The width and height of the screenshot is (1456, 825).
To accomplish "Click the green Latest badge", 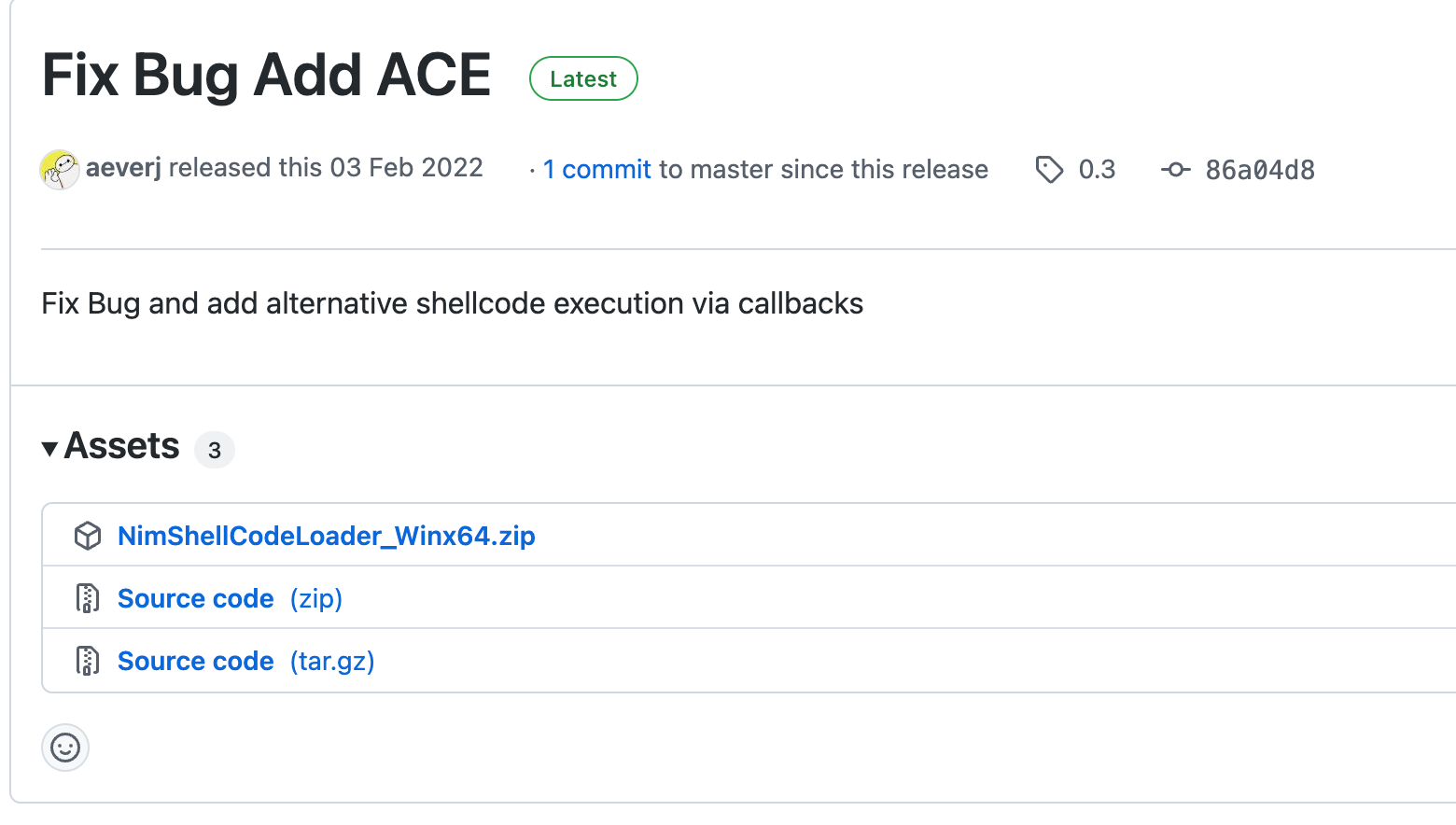I will click(583, 79).
